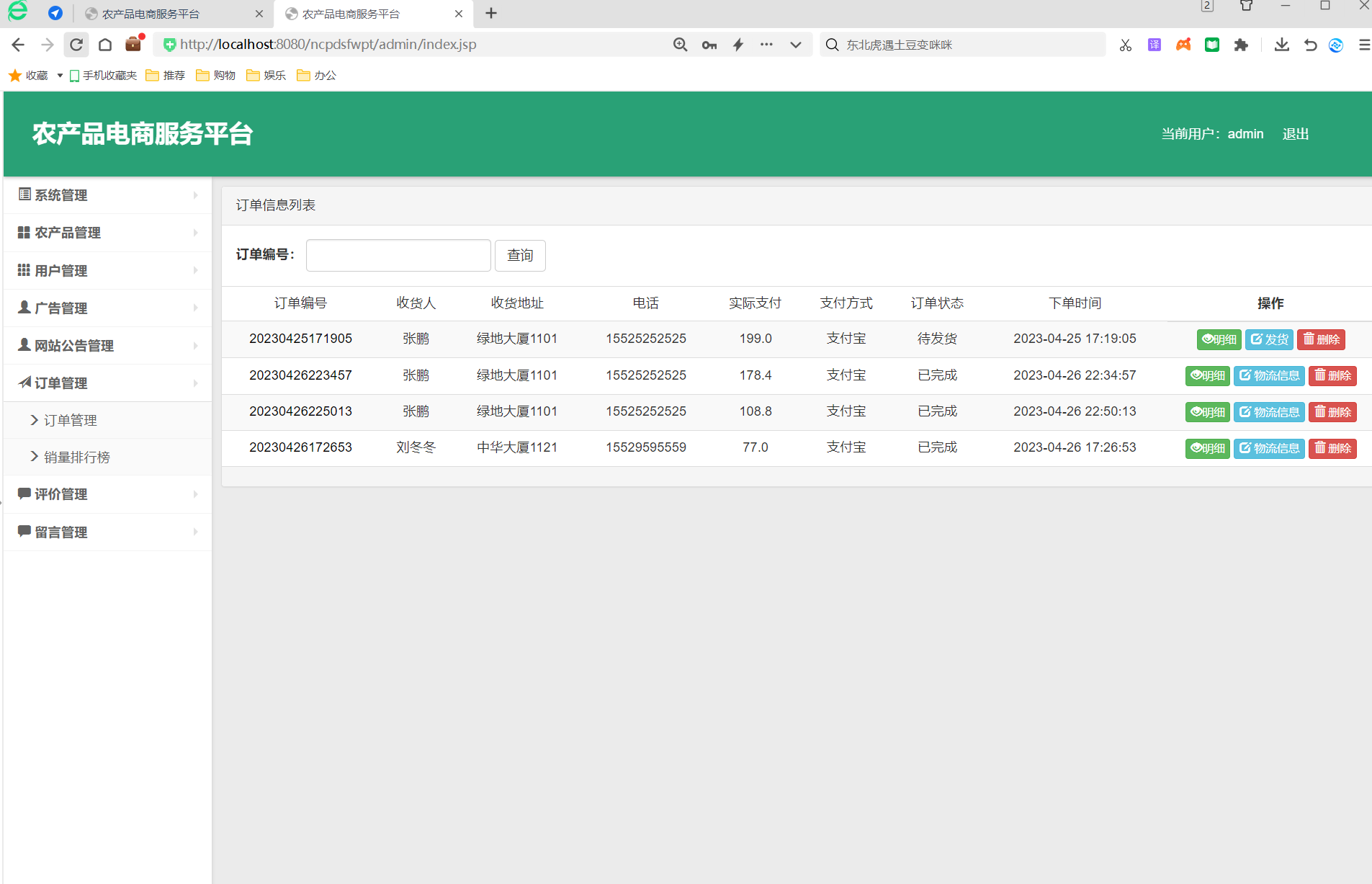1372x884 pixels.
Task: Expand the 评价管理 sidebar section
Action: pyautogui.click(x=108, y=494)
